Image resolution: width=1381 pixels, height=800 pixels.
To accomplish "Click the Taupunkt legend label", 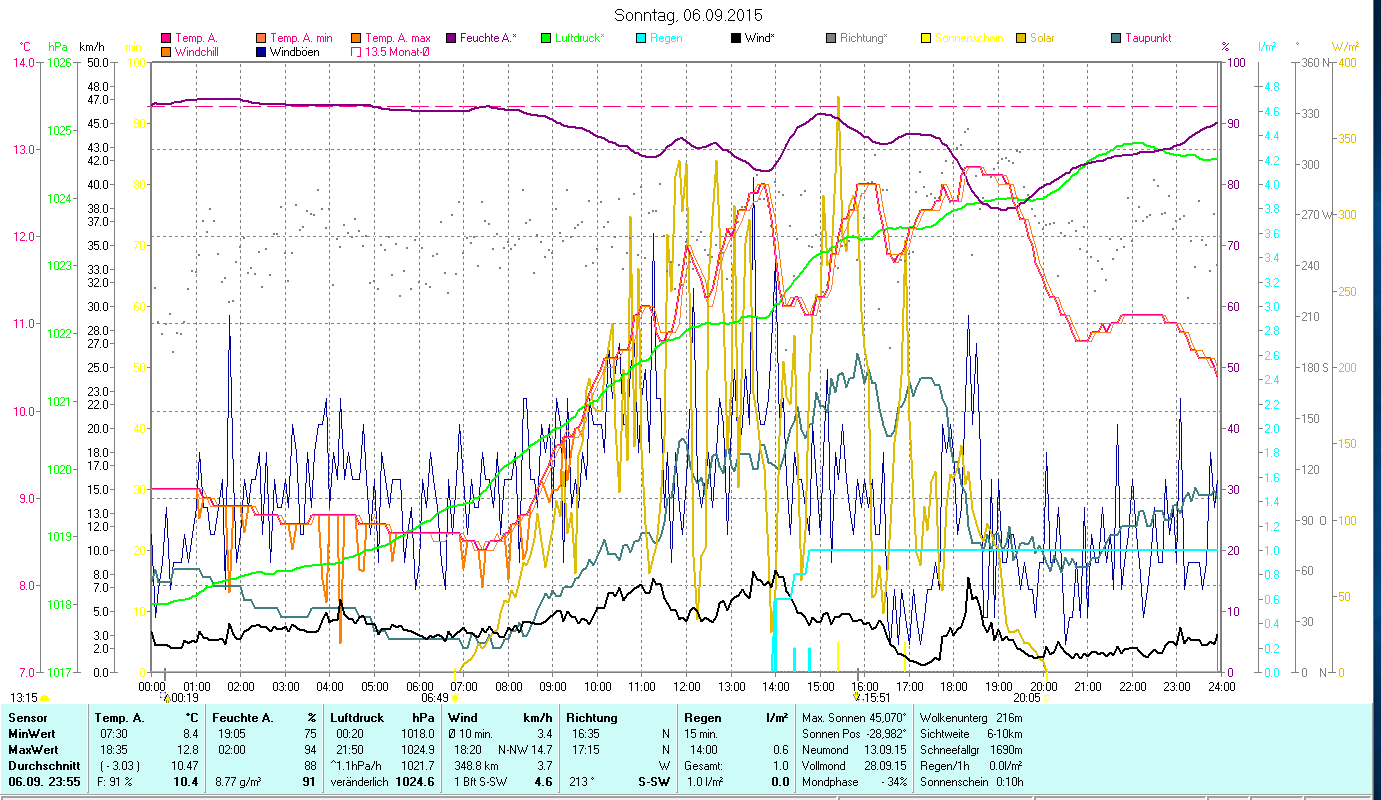I will coord(1148,38).
